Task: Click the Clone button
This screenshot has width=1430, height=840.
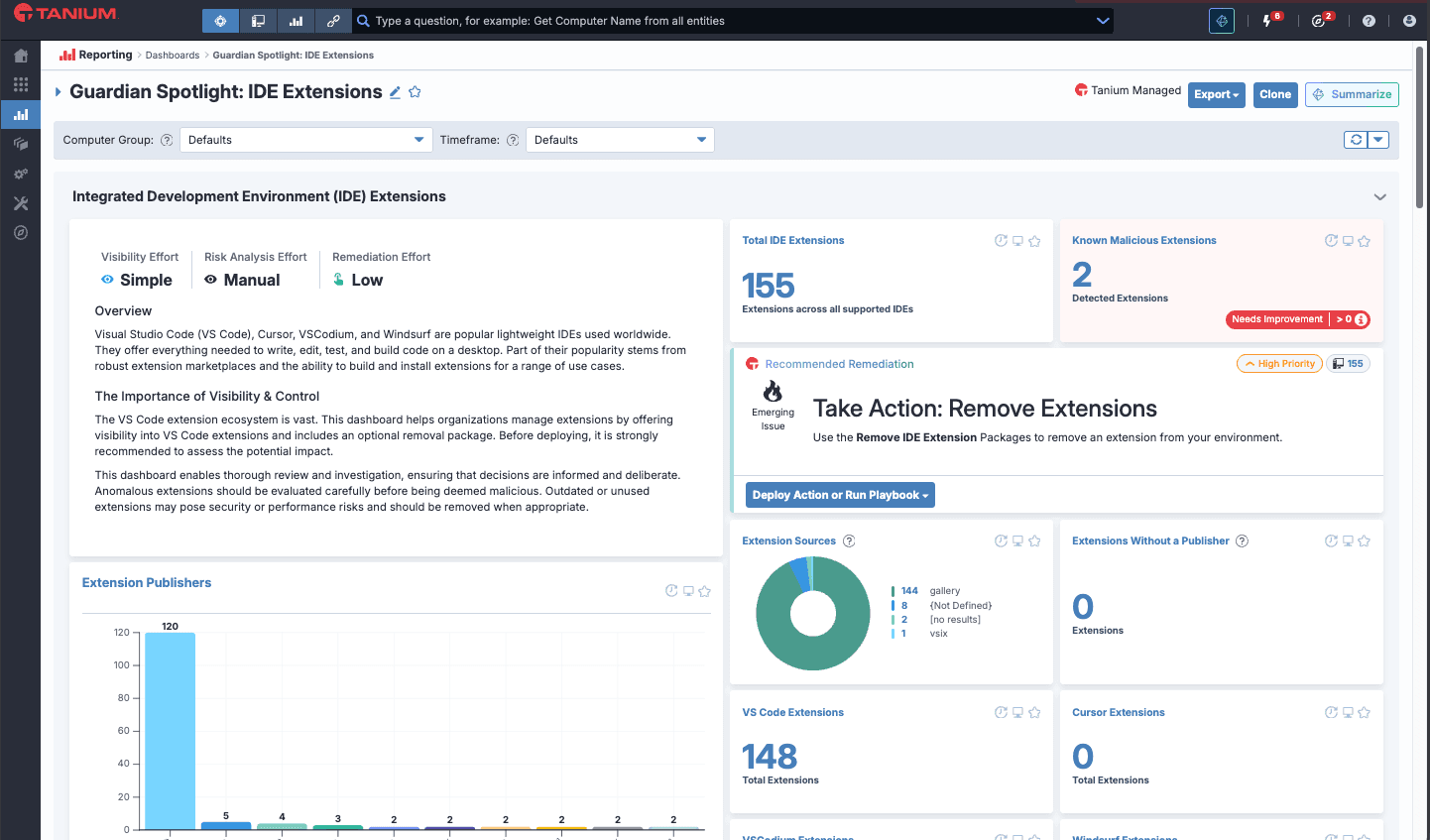Action: click(x=1275, y=94)
